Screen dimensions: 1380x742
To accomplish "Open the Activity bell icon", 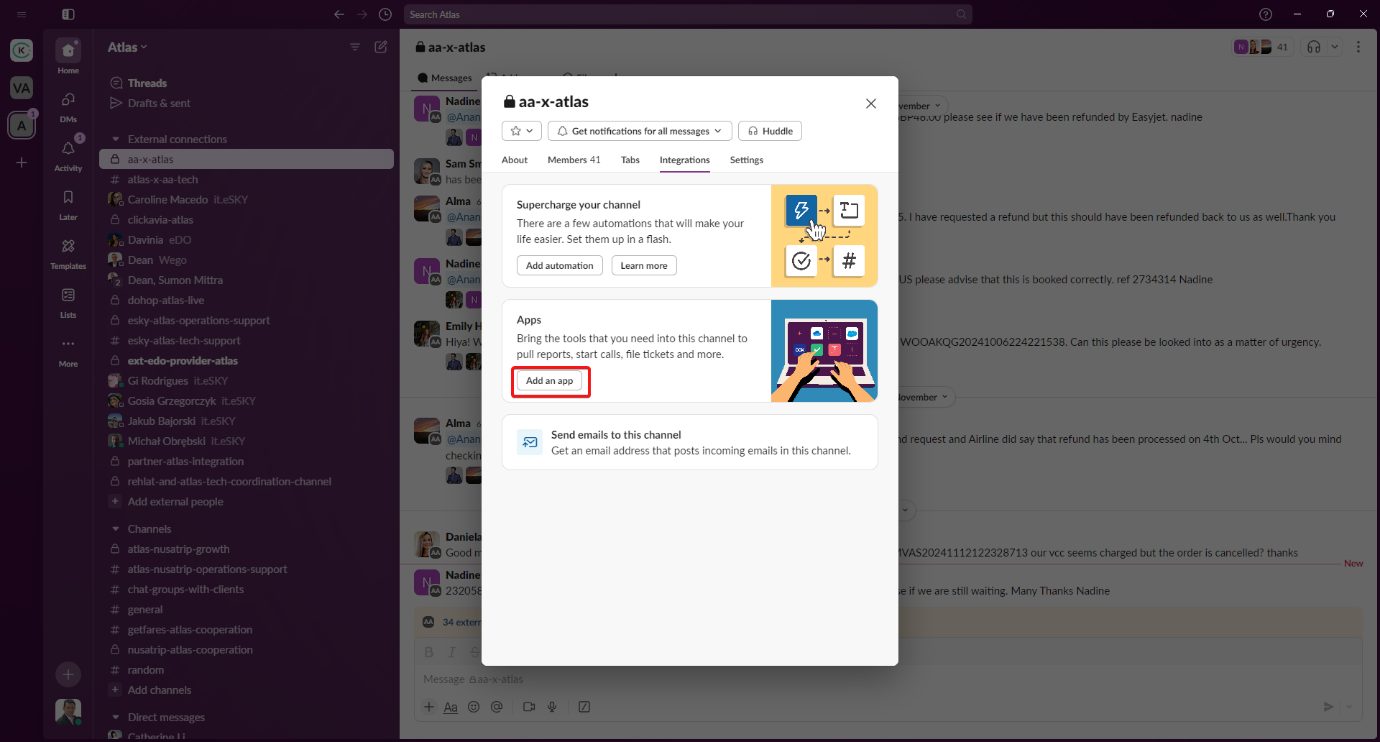I will pyautogui.click(x=68, y=149).
